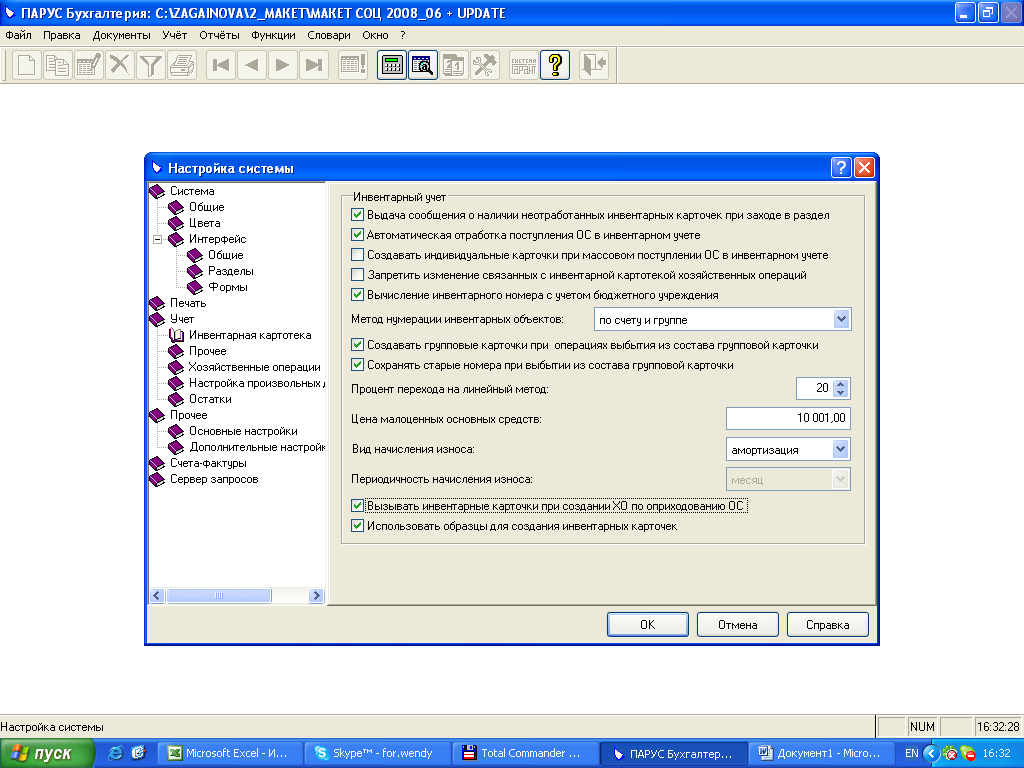Click the percent value field showing 20
Viewport: 1024px width, 768px height.
[815, 389]
